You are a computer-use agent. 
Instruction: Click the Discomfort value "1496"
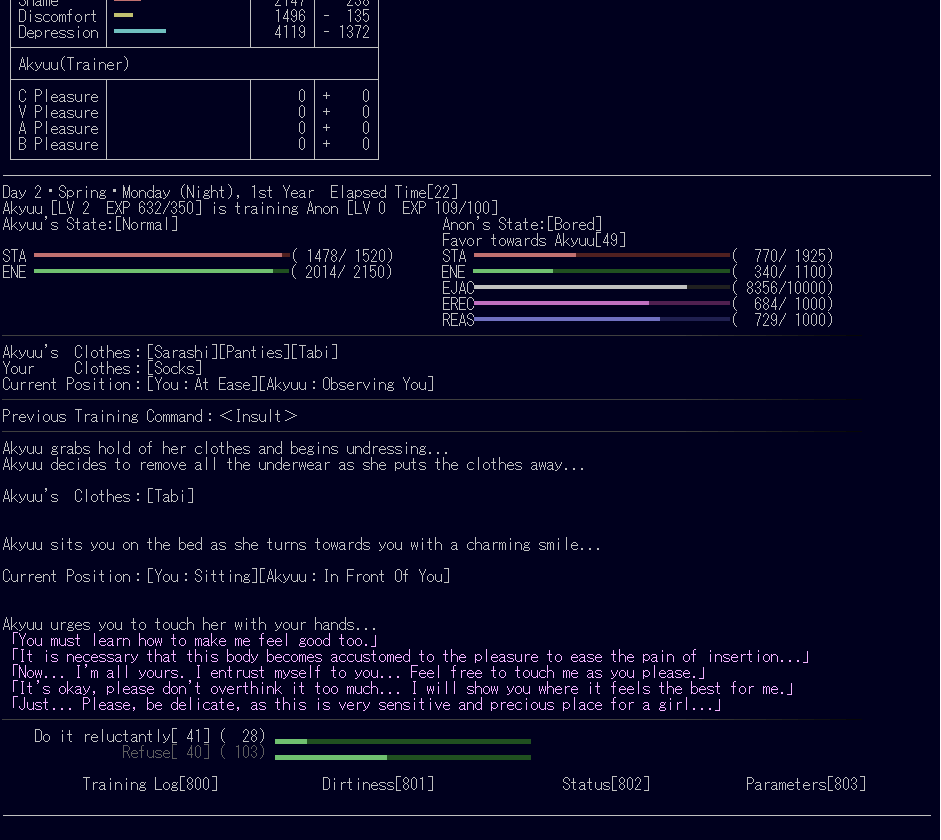coord(290,16)
